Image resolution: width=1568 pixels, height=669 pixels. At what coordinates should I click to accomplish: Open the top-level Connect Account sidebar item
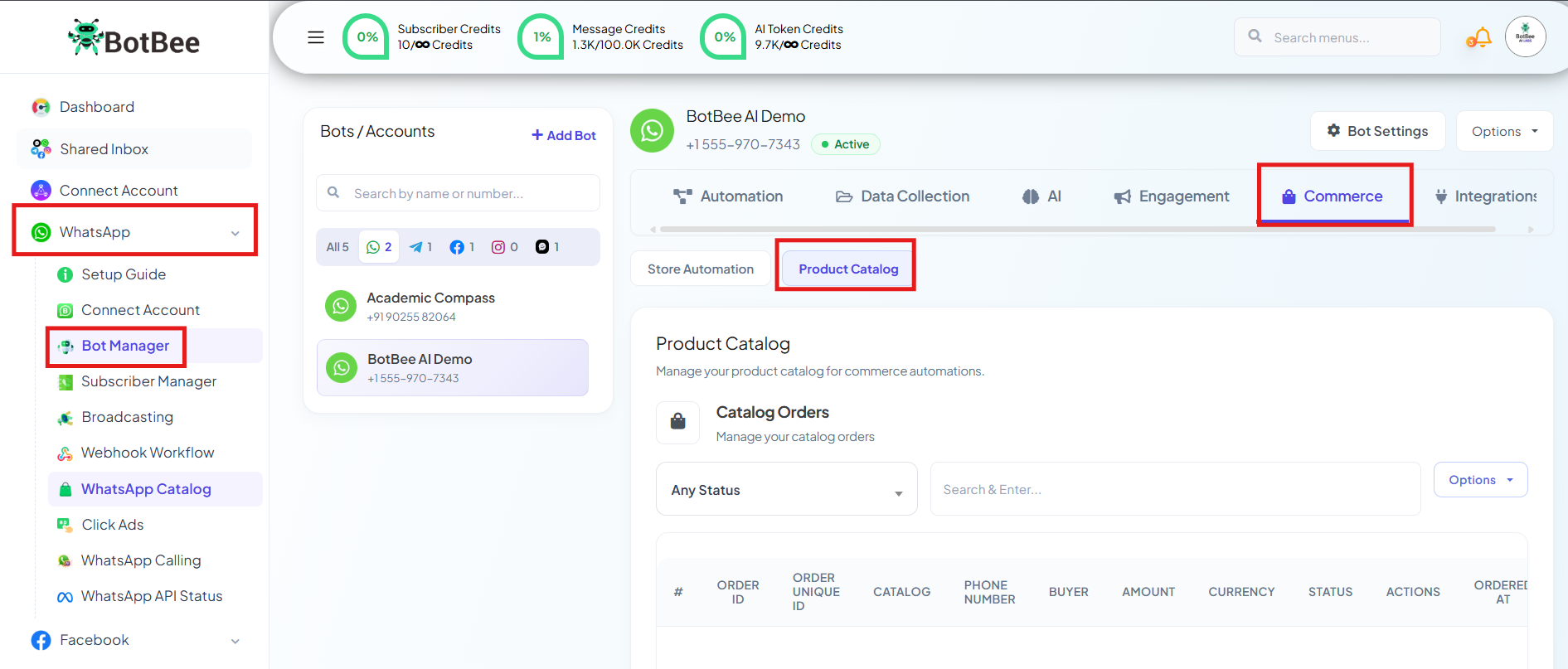119,191
